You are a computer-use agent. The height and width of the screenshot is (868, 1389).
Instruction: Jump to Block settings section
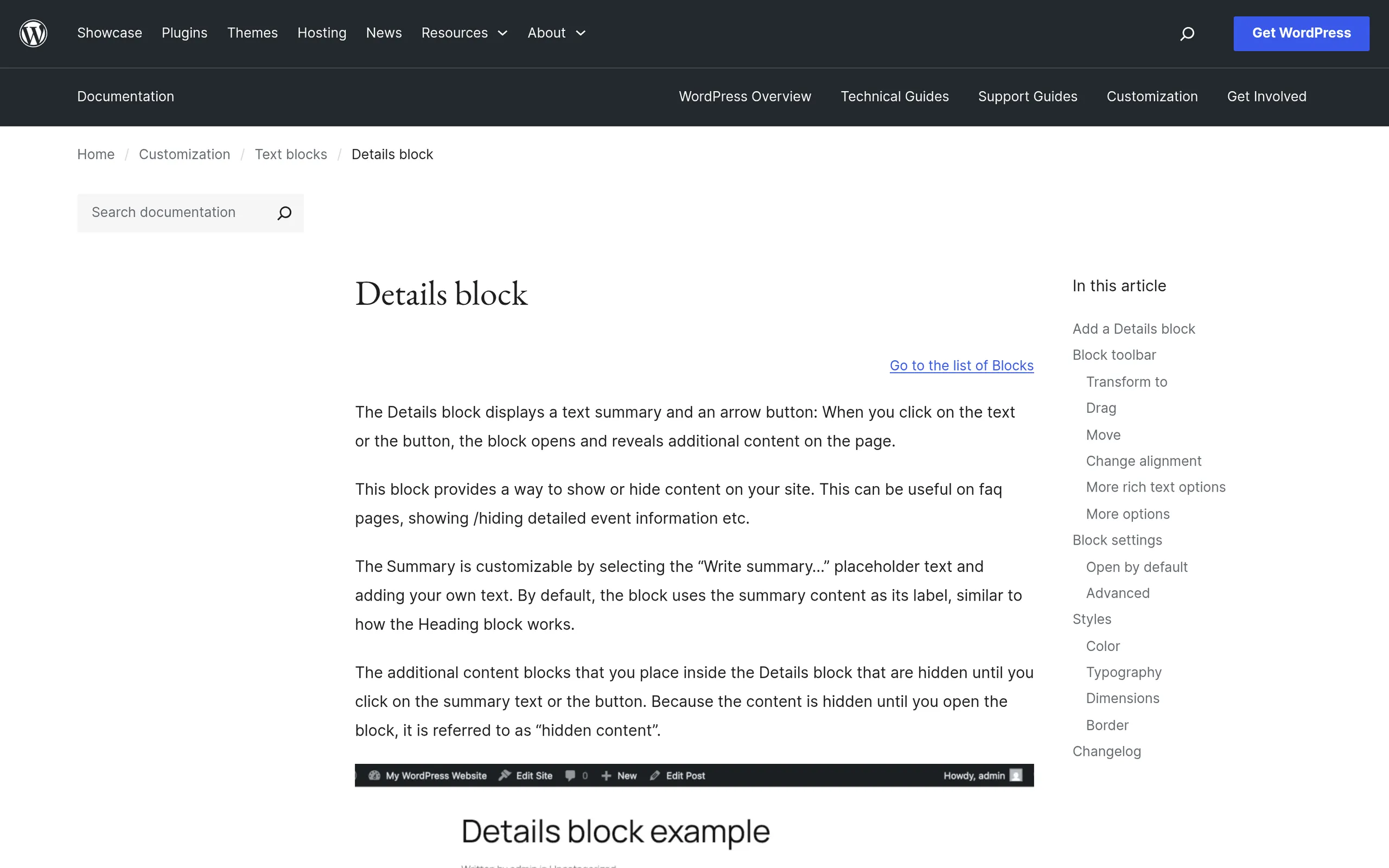click(1117, 540)
